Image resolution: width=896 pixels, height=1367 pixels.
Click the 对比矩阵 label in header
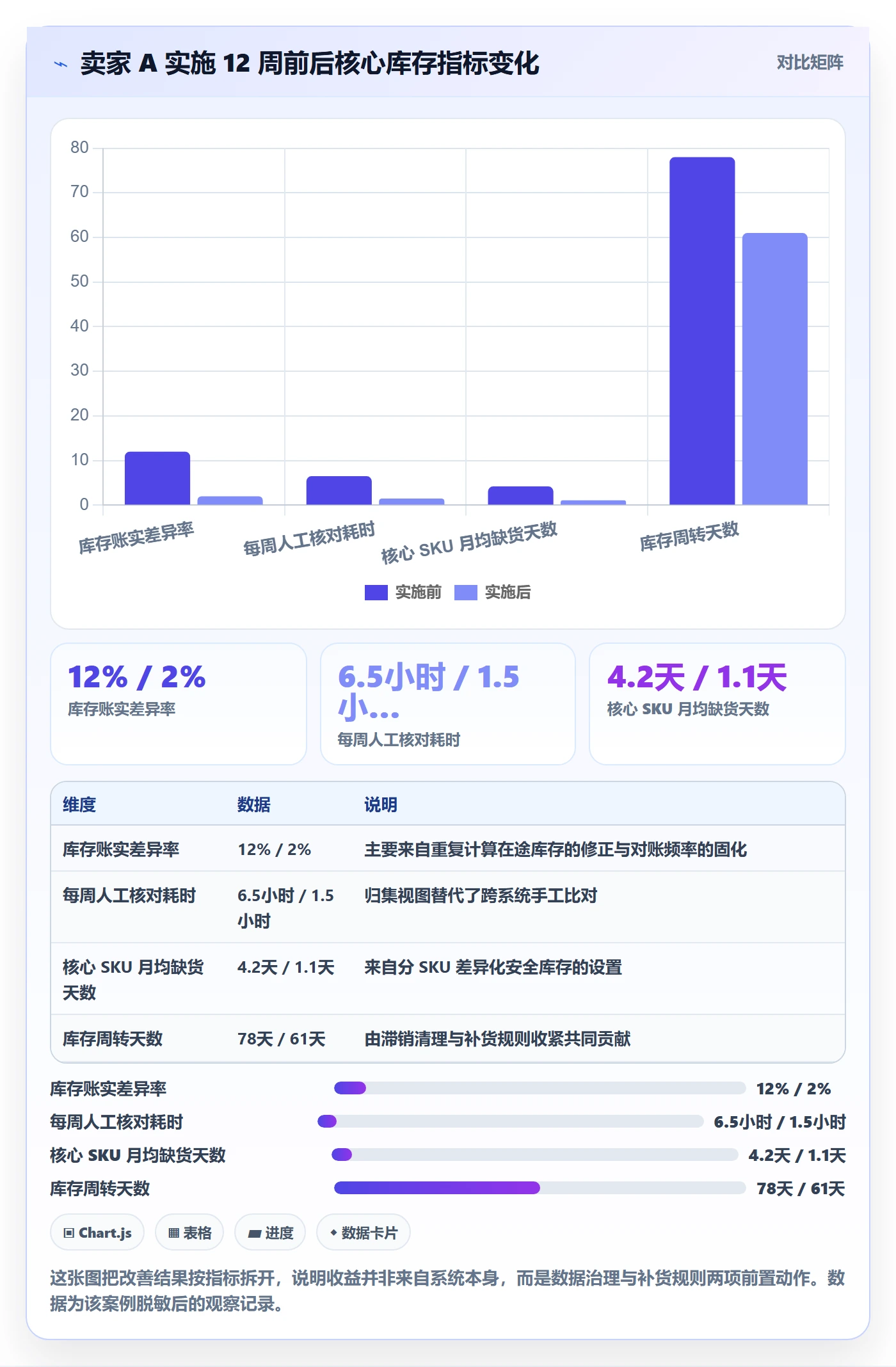(x=810, y=63)
